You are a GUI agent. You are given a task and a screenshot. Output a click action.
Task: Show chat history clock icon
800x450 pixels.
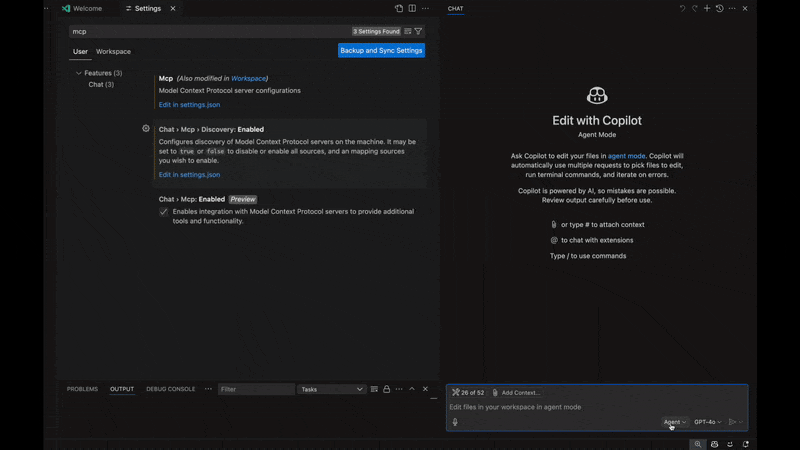point(719,8)
